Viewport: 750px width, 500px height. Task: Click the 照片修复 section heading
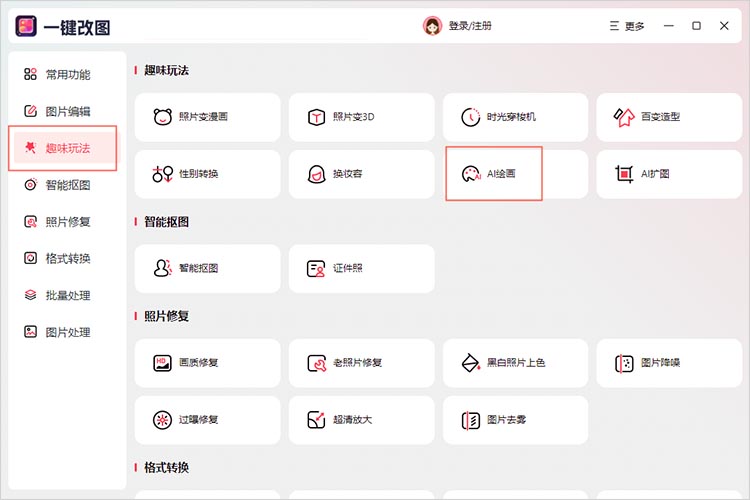click(x=166, y=316)
